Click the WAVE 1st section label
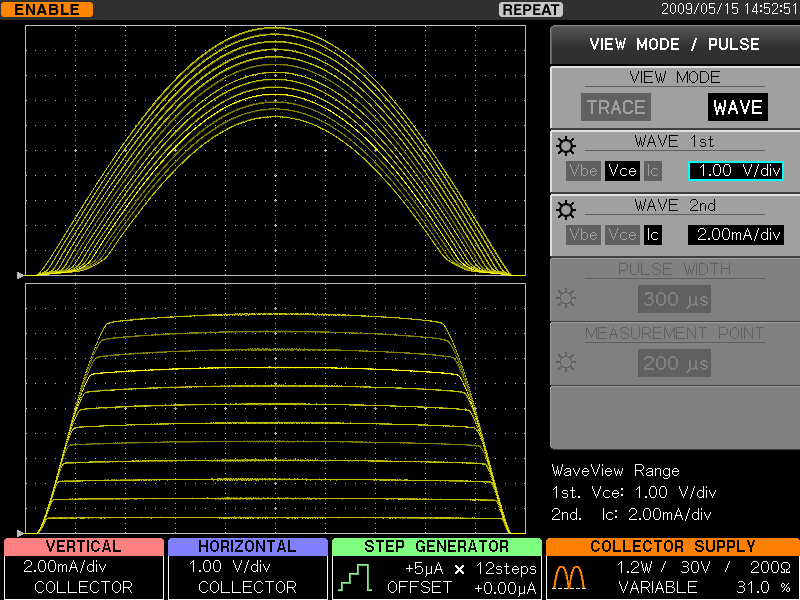 pyautogui.click(x=674, y=141)
